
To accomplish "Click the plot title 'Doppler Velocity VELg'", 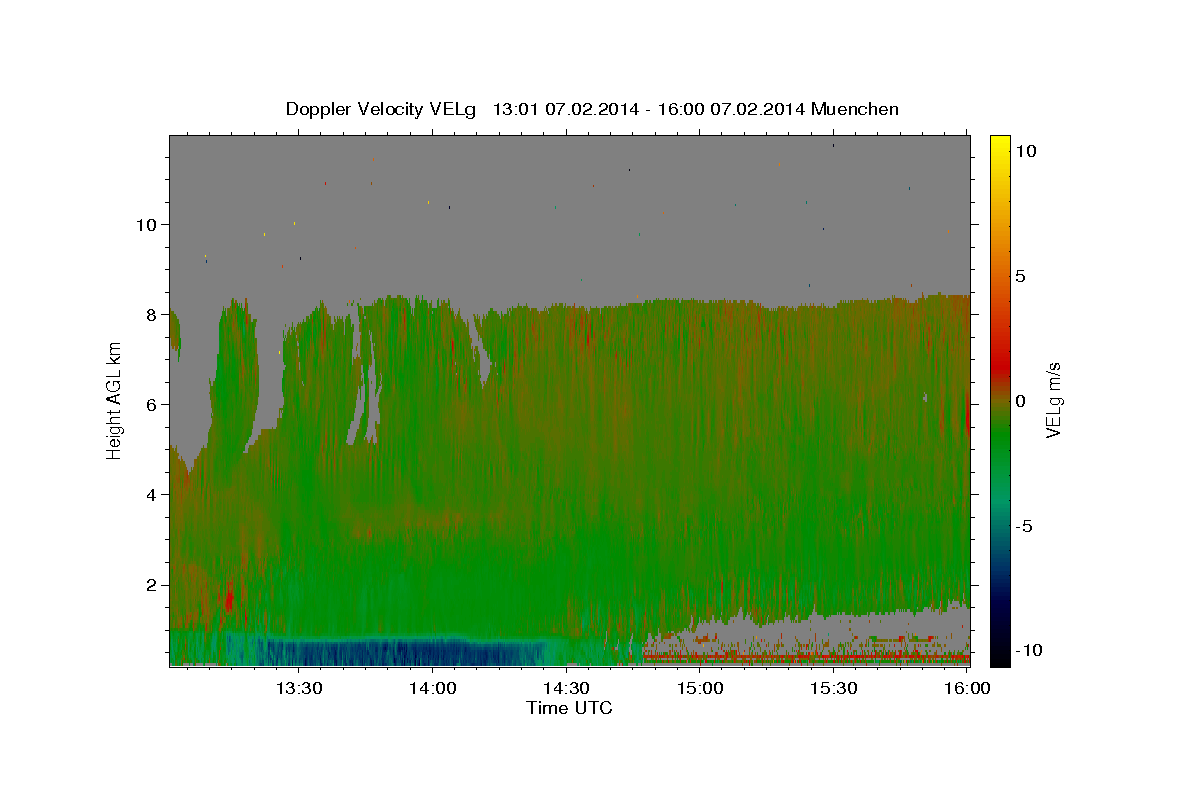I will (x=382, y=109).
